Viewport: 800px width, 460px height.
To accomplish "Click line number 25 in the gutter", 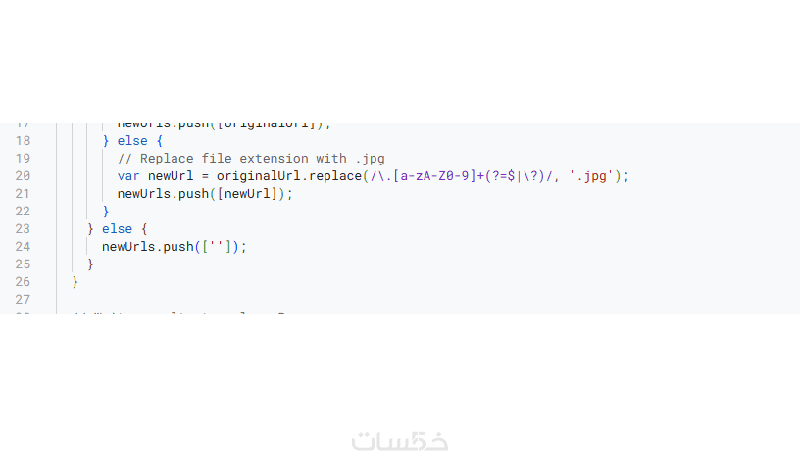I will [x=22, y=264].
